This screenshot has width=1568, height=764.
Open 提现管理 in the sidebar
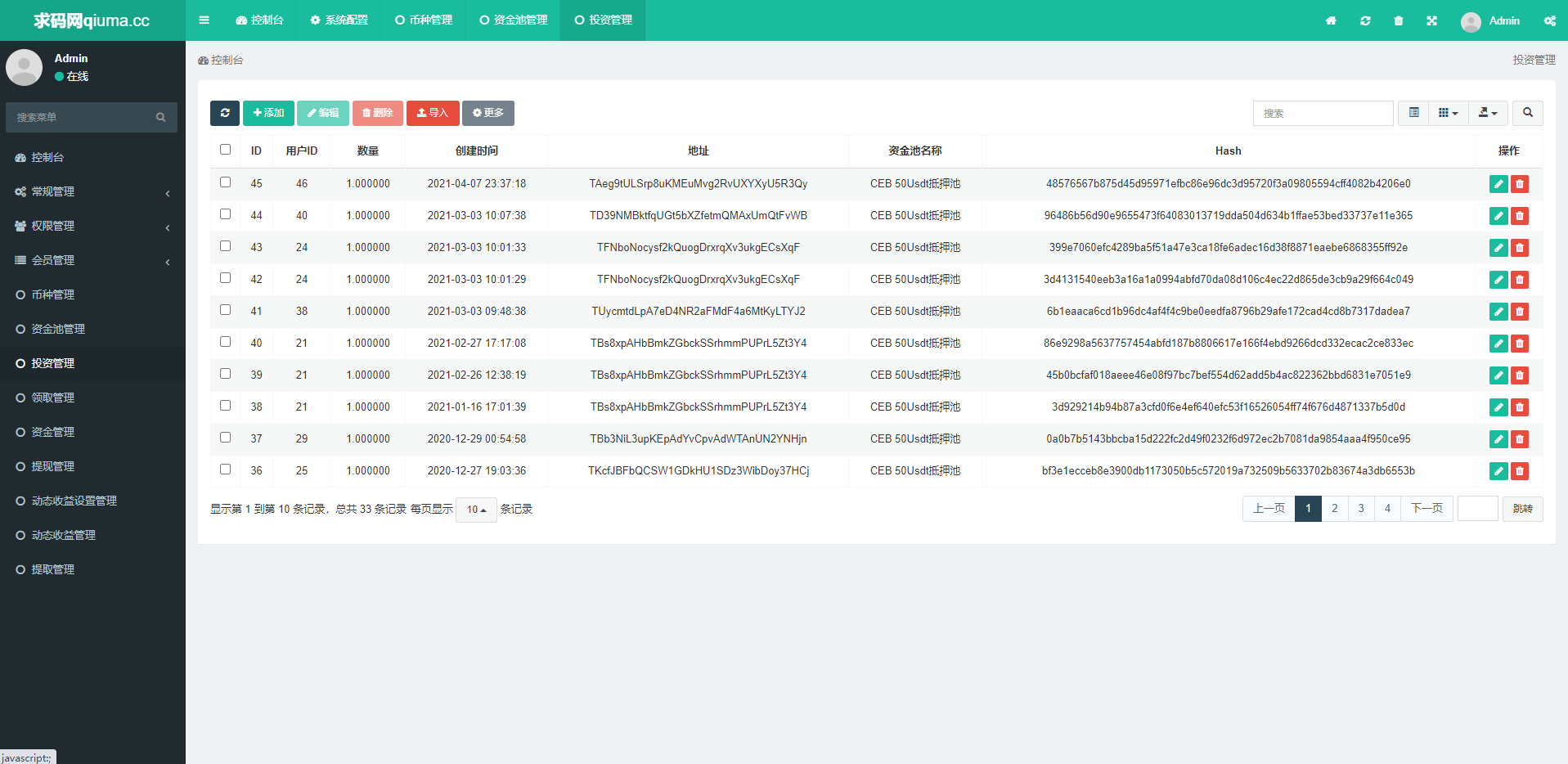click(x=53, y=466)
